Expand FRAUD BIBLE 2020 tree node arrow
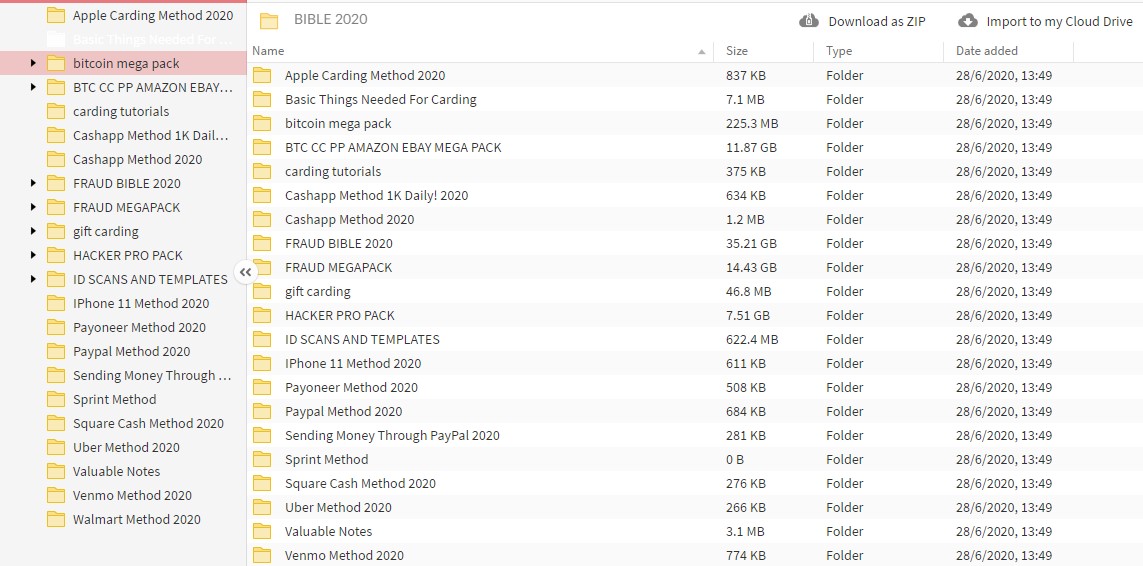The image size is (1143, 566). [33, 183]
